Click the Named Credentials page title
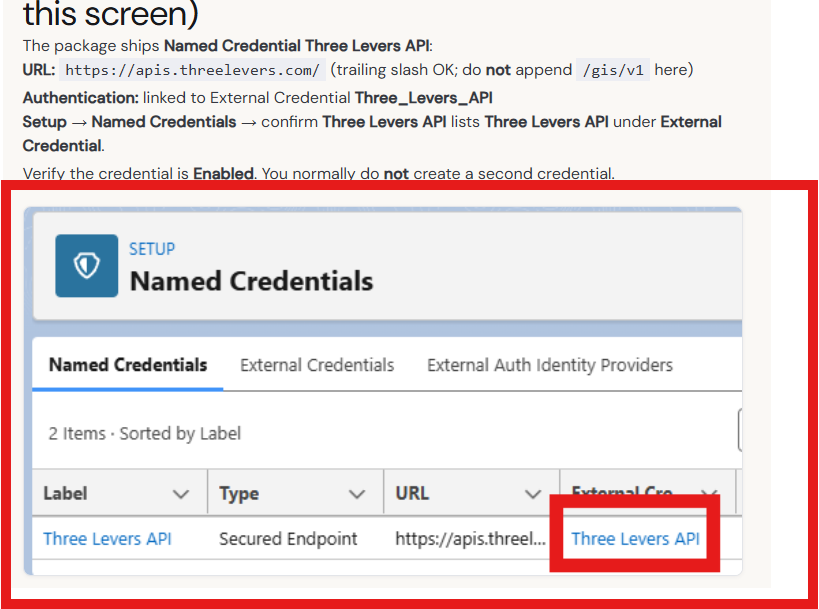This screenshot has width=819, height=609. [251, 281]
